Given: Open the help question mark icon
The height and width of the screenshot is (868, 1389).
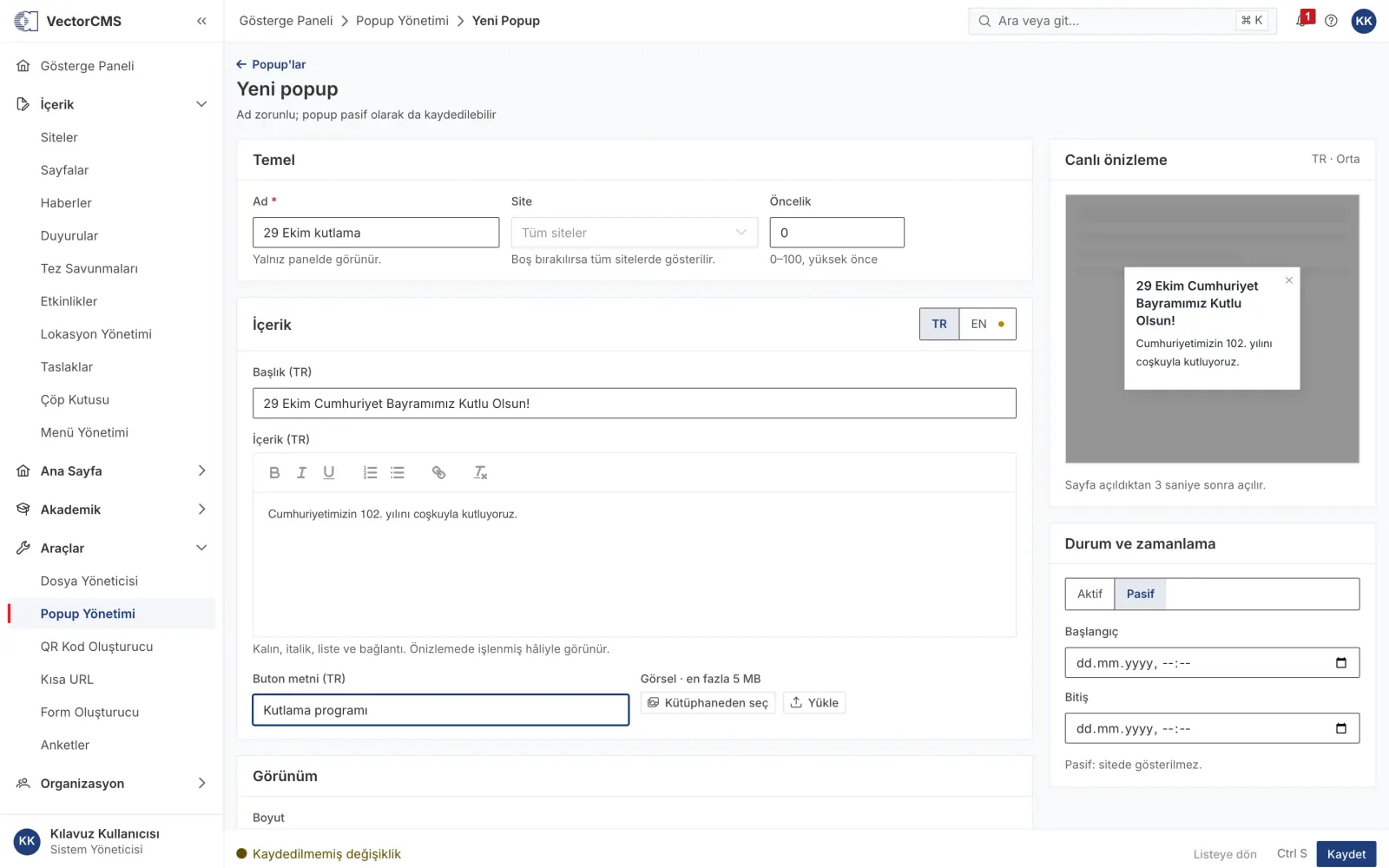Looking at the screenshot, I should coord(1331,21).
